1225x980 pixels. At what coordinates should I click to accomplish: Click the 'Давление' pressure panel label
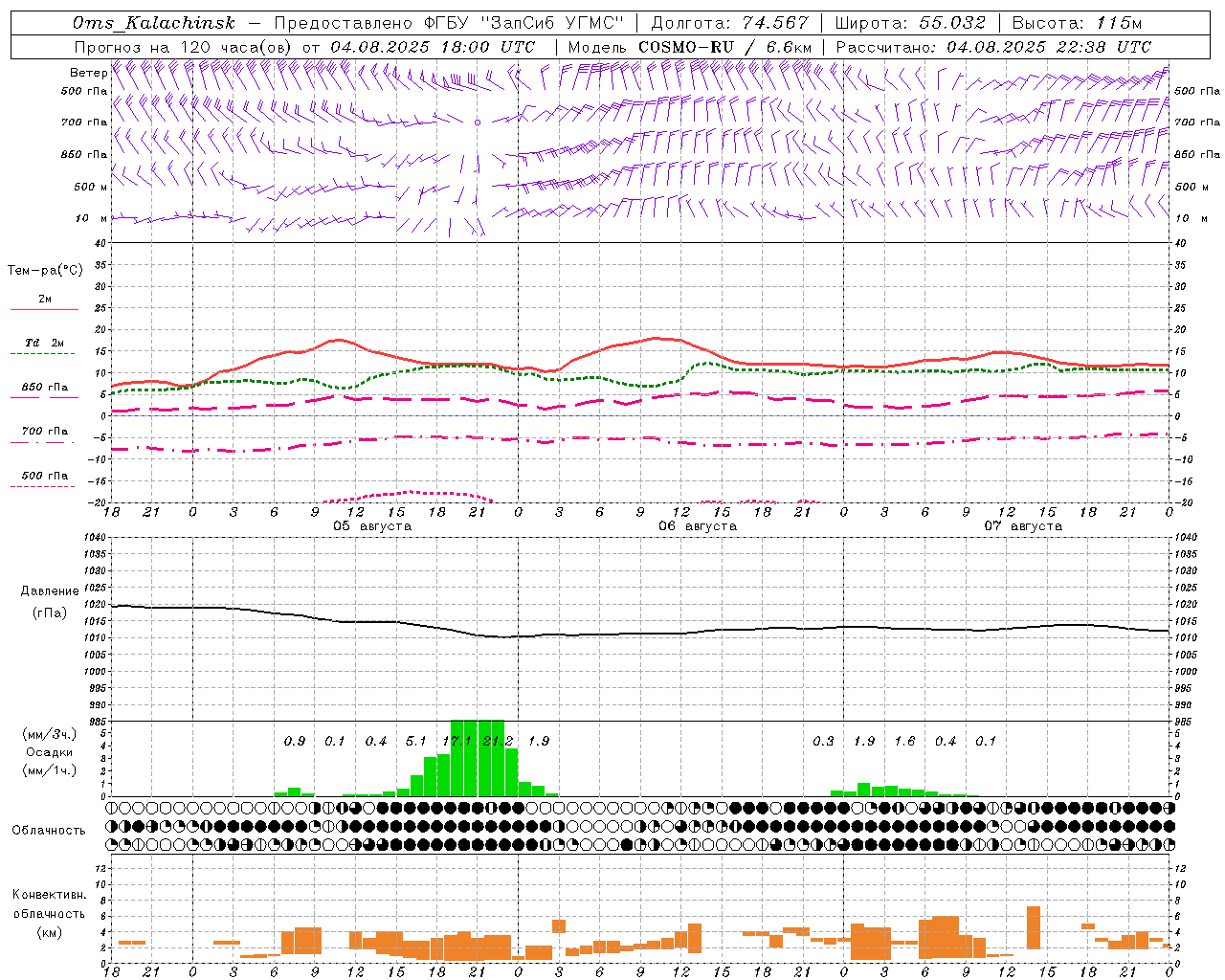(50, 591)
